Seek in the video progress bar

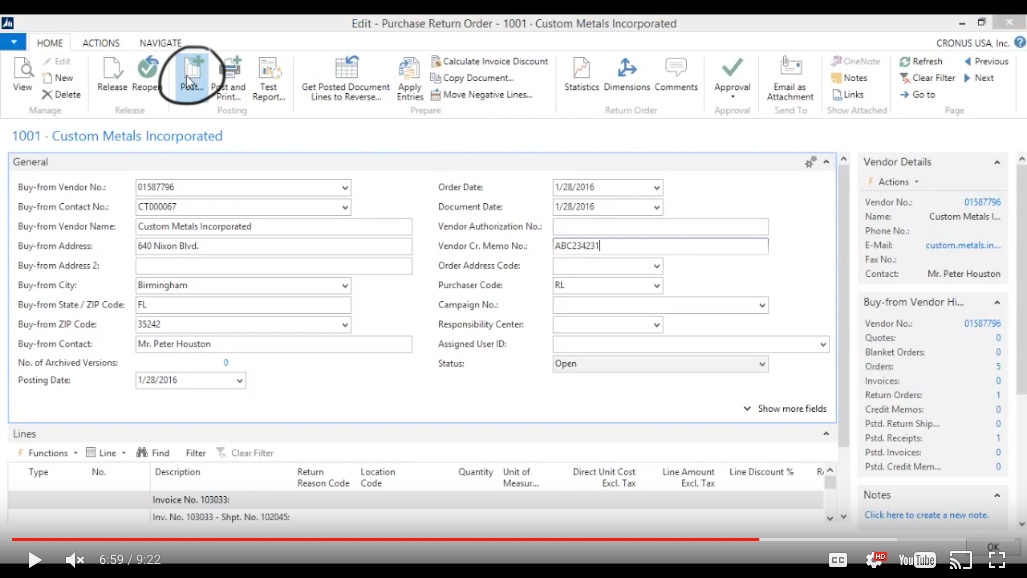[514, 539]
